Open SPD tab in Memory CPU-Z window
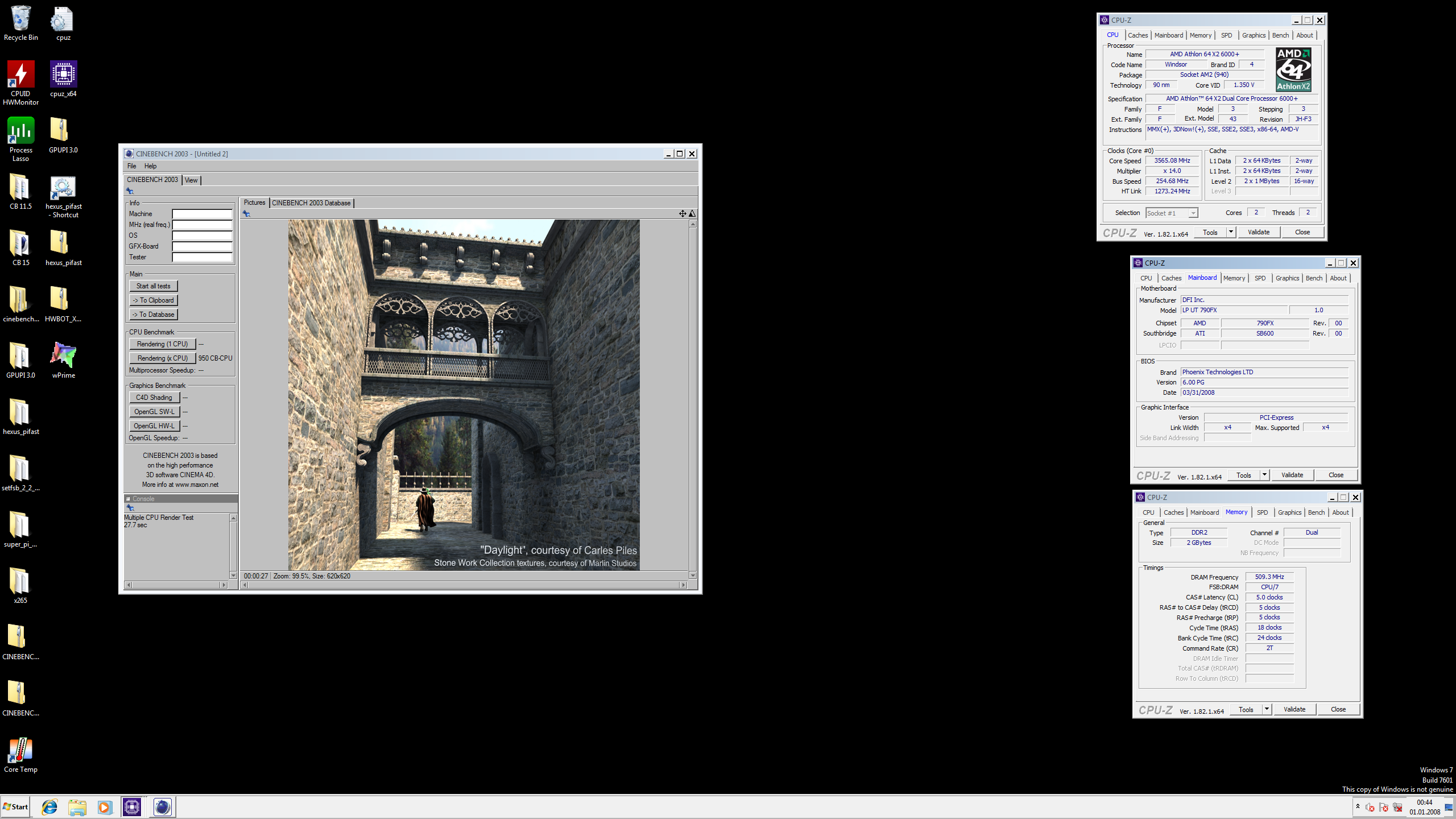Image resolution: width=1456 pixels, height=819 pixels. (x=1263, y=512)
